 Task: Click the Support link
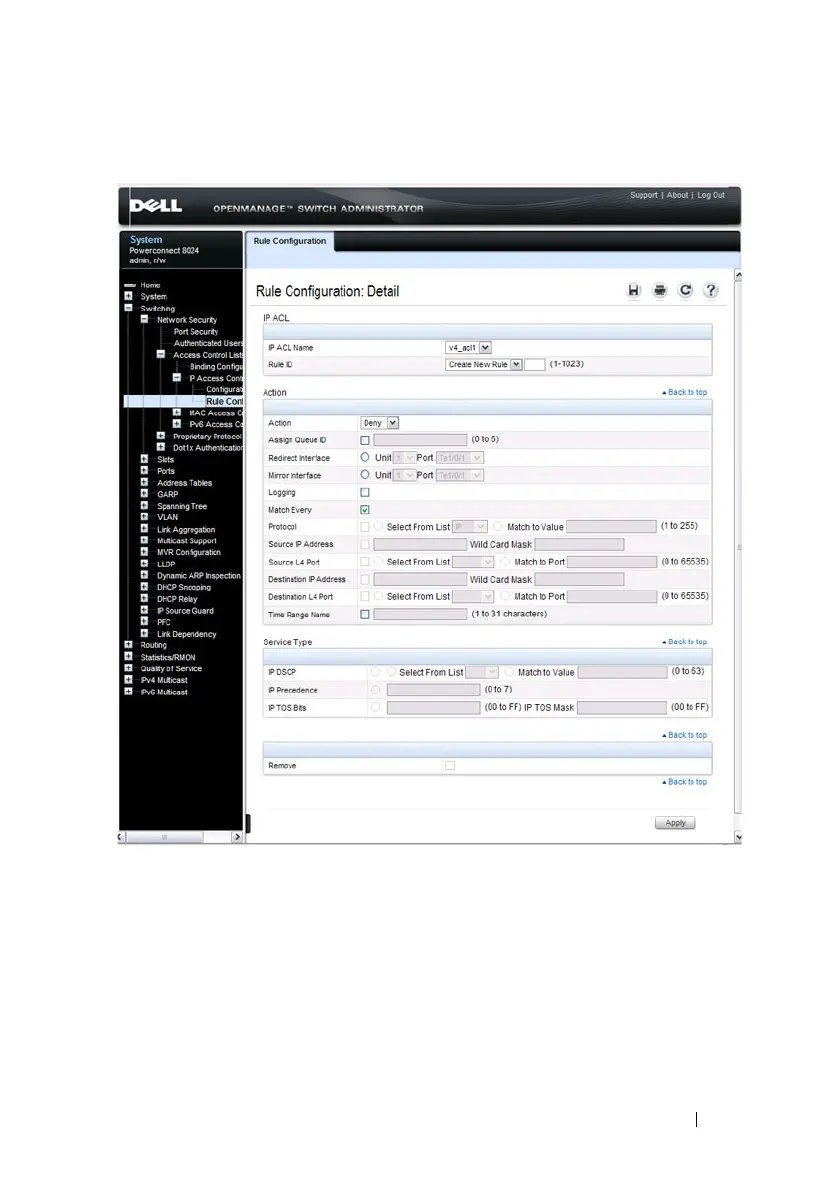(x=643, y=195)
